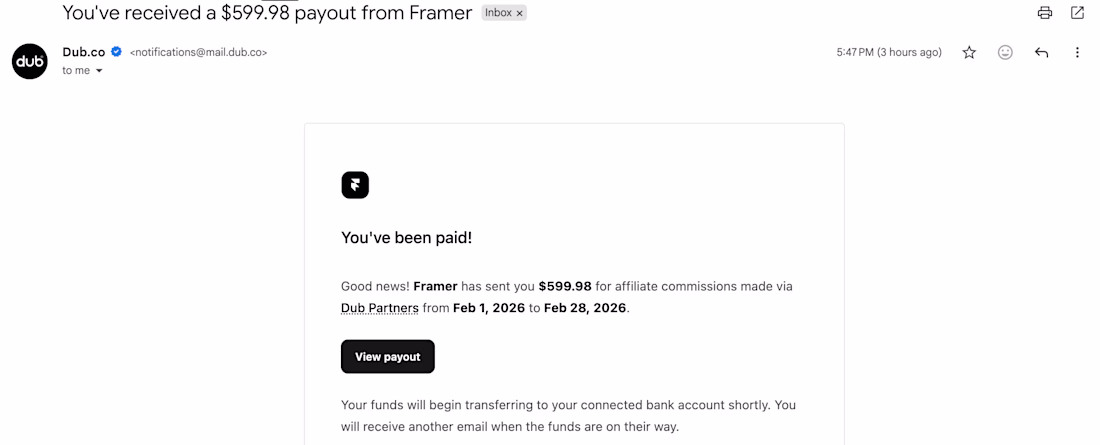
Task: Open the email in a new window
Action: tap(1077, 13)
